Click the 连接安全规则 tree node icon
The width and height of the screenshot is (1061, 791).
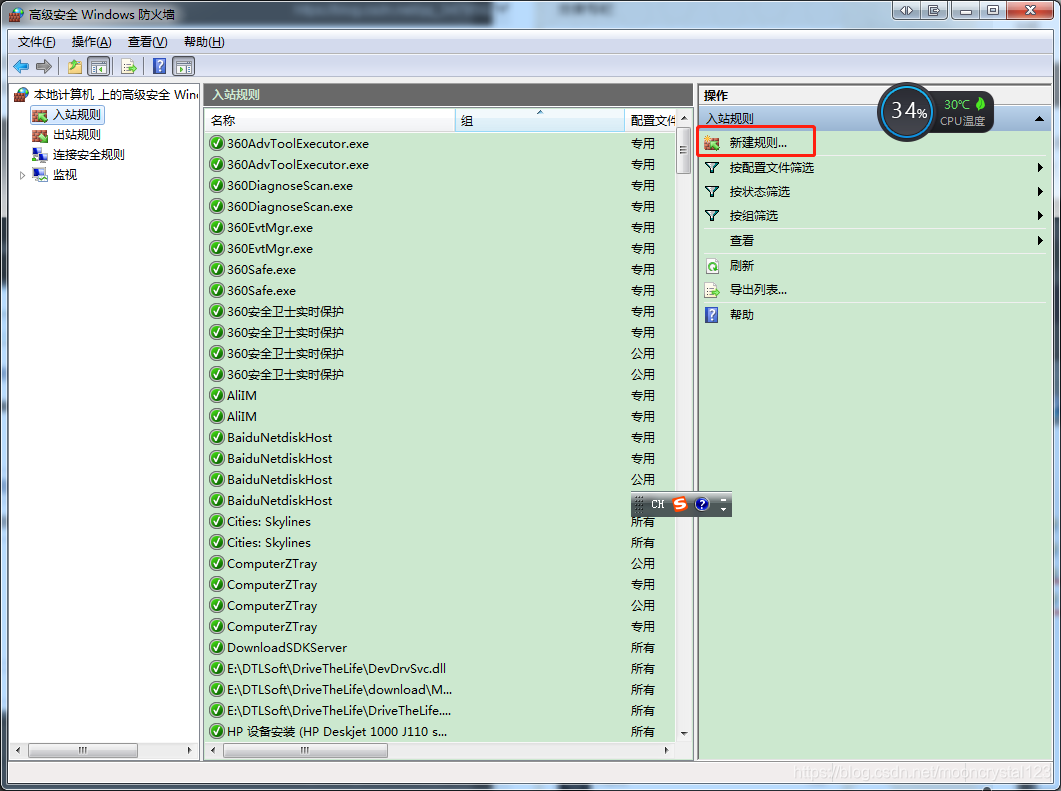tap(41, 154)
